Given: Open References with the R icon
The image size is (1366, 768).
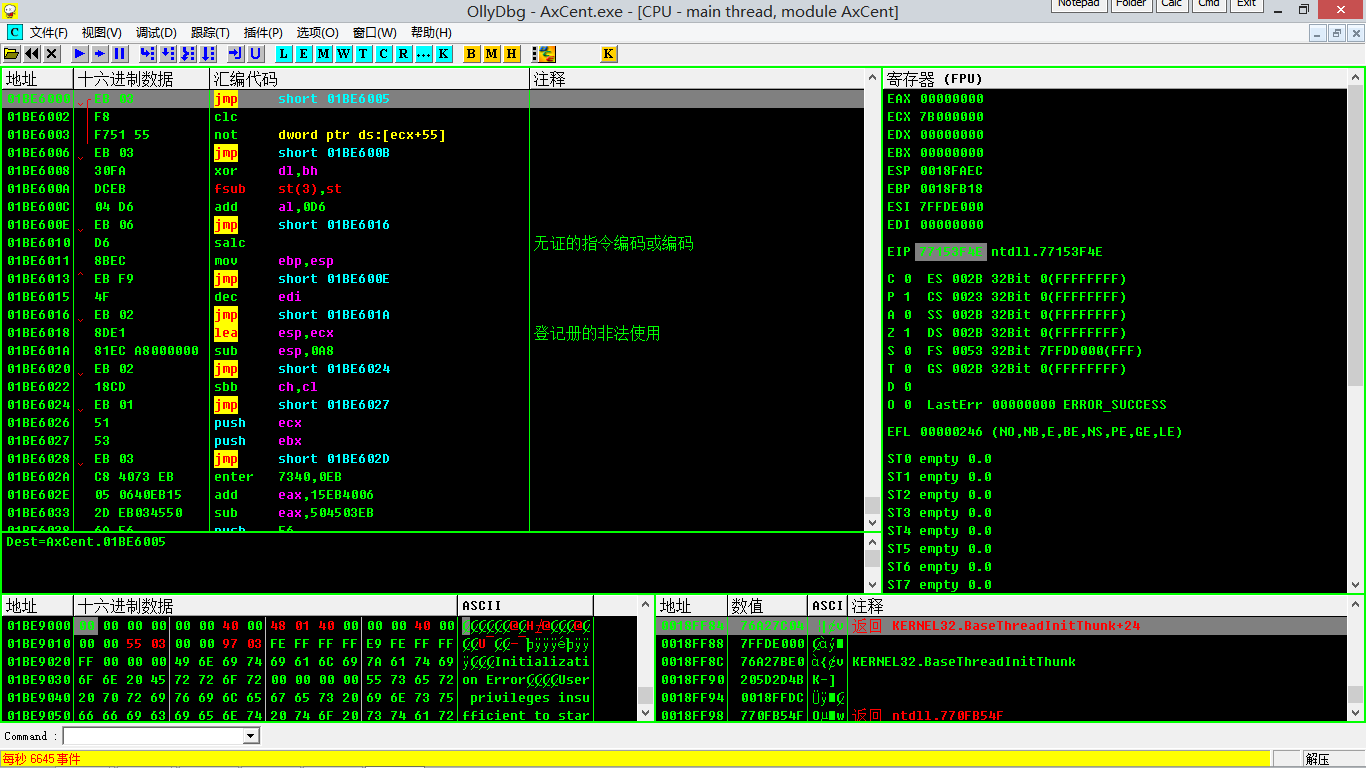Looking at the screenshot, I should pos(404,53).
